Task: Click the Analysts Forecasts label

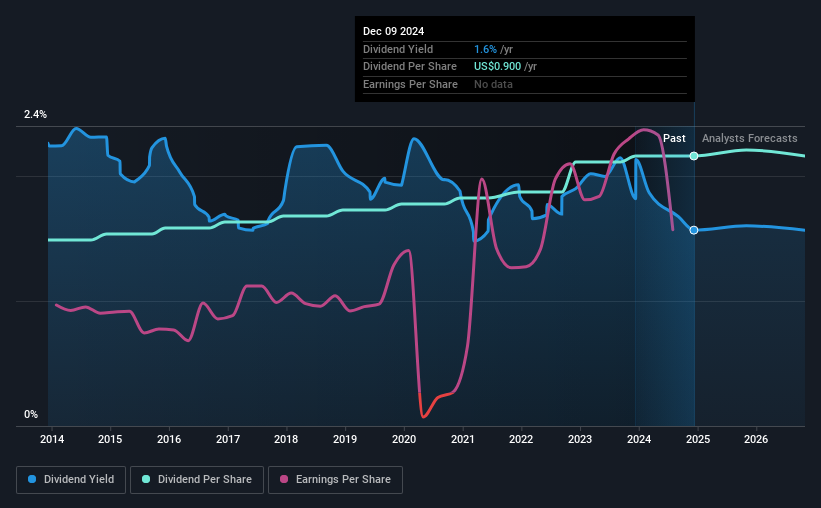Action: click(750, 138)
